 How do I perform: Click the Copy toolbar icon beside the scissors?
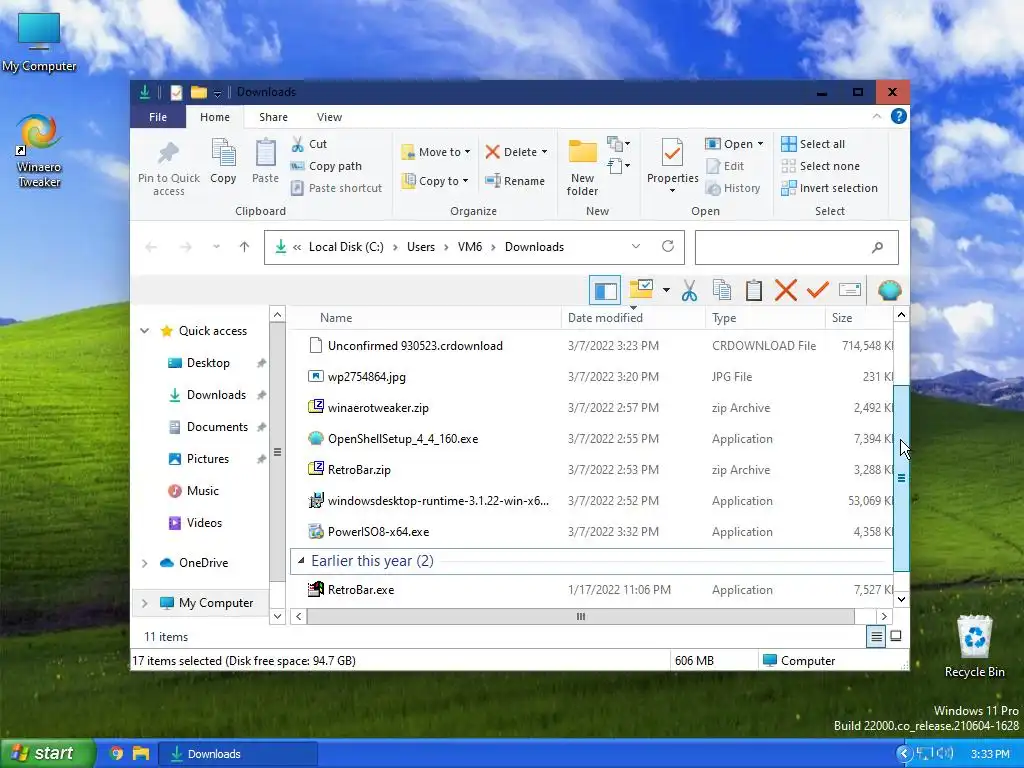coord(722,290)
